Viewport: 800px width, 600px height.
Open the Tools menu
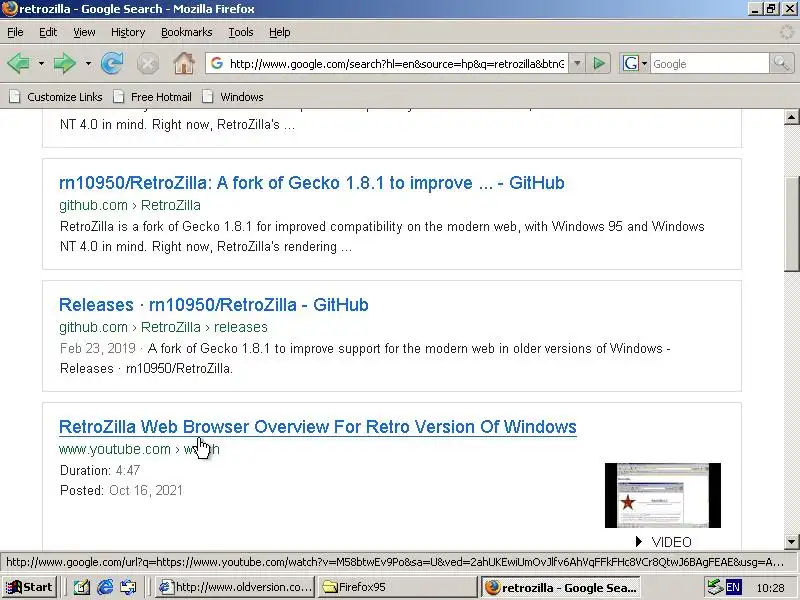pos(241,32)
